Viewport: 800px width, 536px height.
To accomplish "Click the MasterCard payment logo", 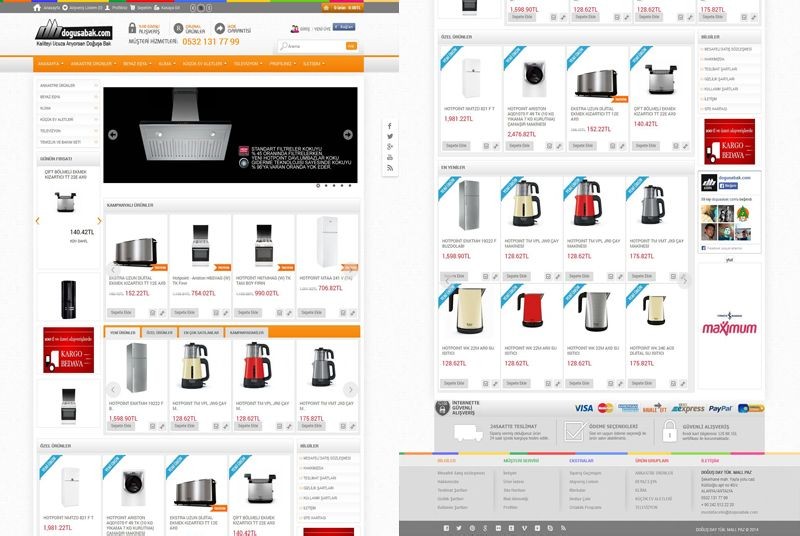I will click(x=606, y=408).
